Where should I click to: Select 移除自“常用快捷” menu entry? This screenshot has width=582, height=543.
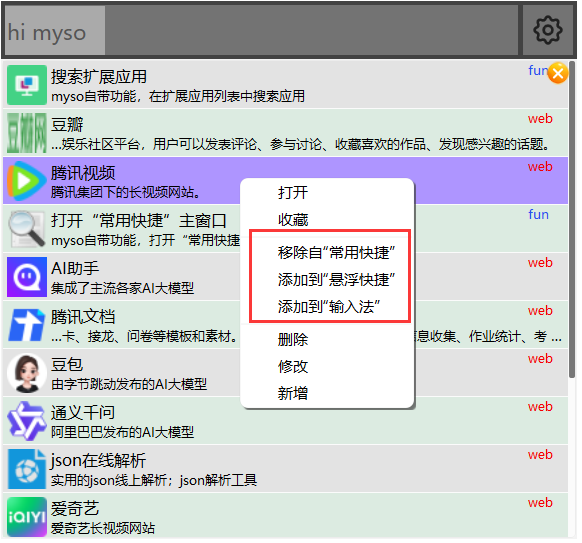click(x=336, y=253)
